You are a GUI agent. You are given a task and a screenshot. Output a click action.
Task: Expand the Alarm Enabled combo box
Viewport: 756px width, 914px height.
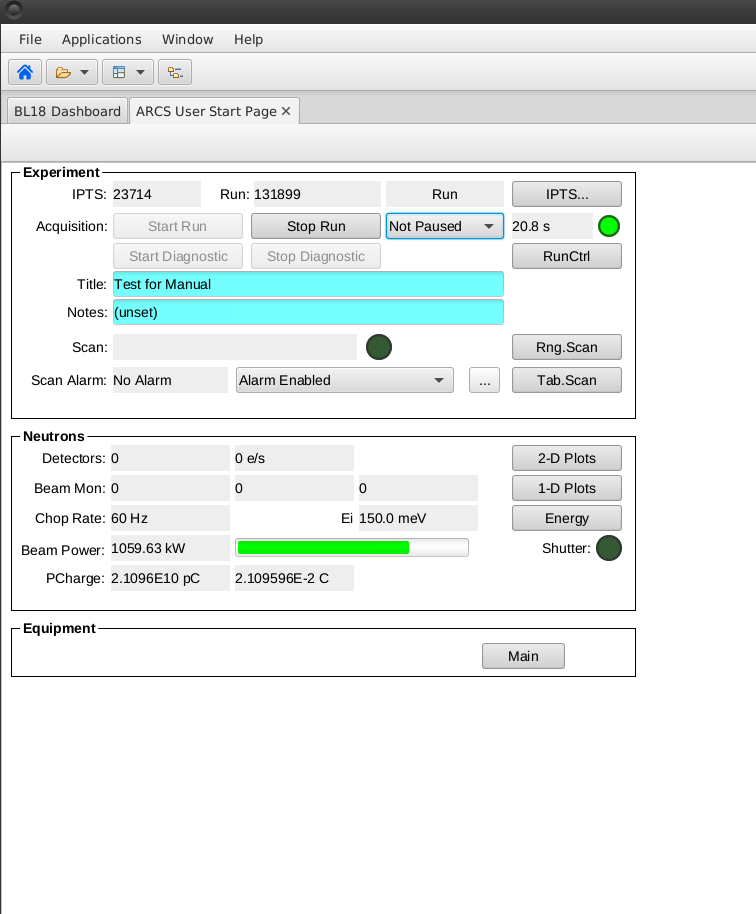click(344, 380)
